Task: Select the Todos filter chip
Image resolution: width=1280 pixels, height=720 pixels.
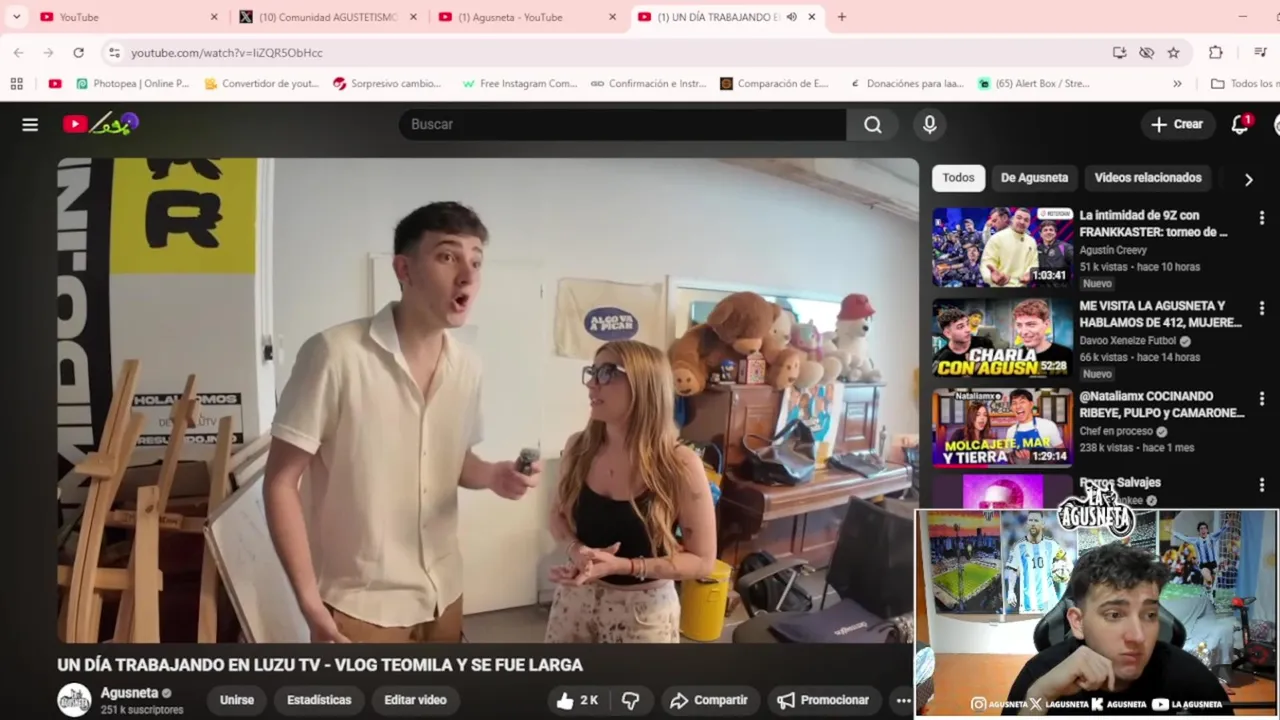Action: pyautogui.click(x=958, y=178)
